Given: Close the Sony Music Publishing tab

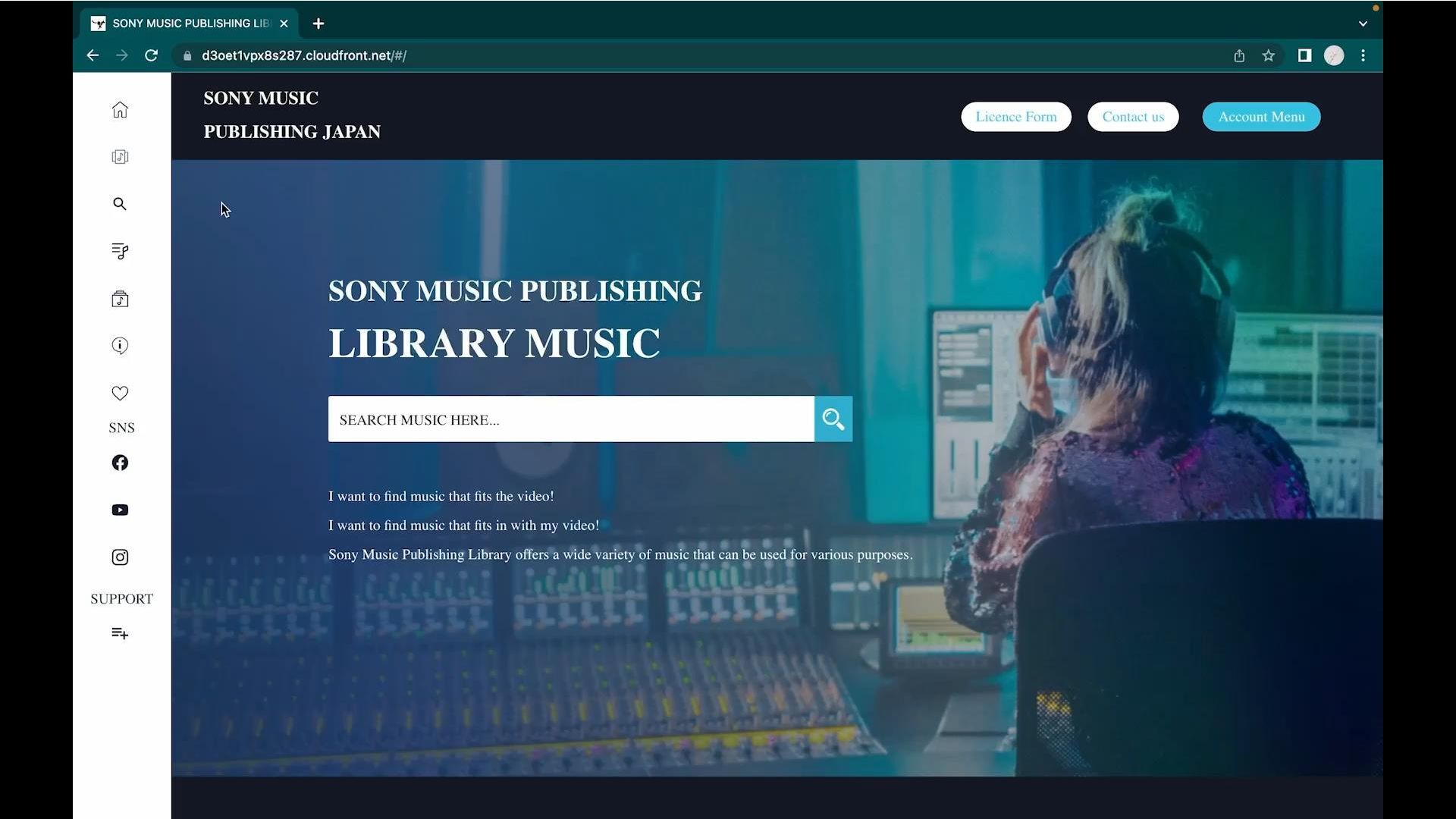Looking at the screenshot, I should click(284, 24).
